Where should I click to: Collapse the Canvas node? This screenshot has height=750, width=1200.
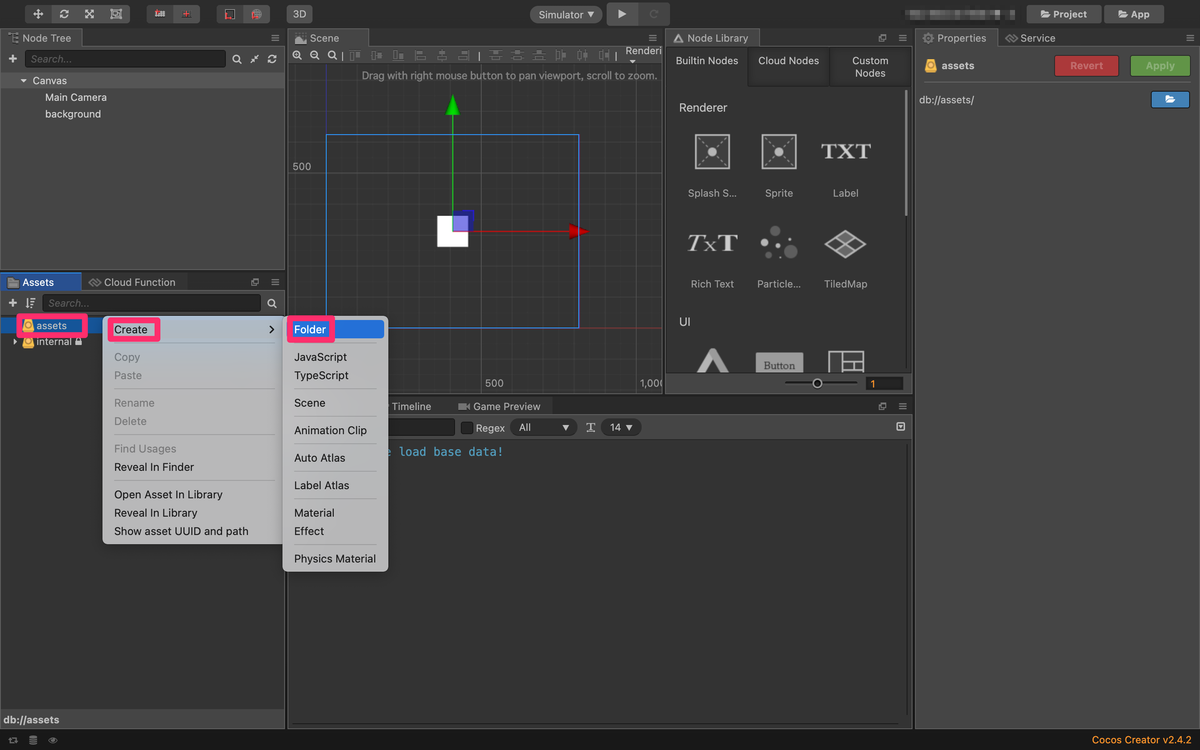[x=23, y=80]
